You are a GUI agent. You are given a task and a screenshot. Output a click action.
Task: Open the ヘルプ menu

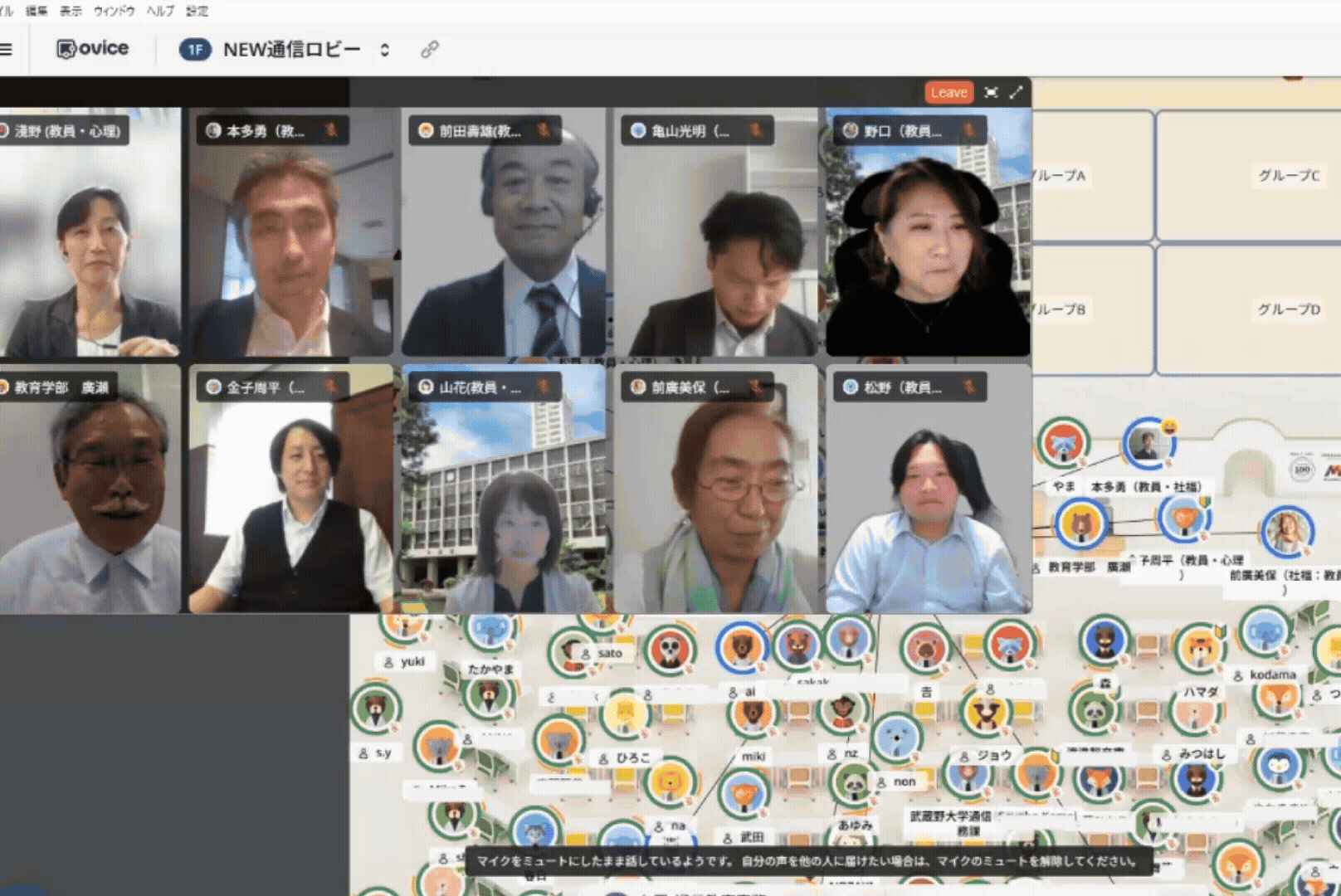[x=160, y=11]
